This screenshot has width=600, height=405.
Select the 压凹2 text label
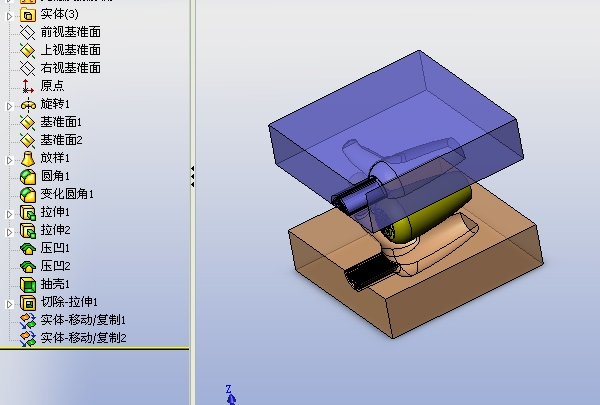[x=55, y=266]
